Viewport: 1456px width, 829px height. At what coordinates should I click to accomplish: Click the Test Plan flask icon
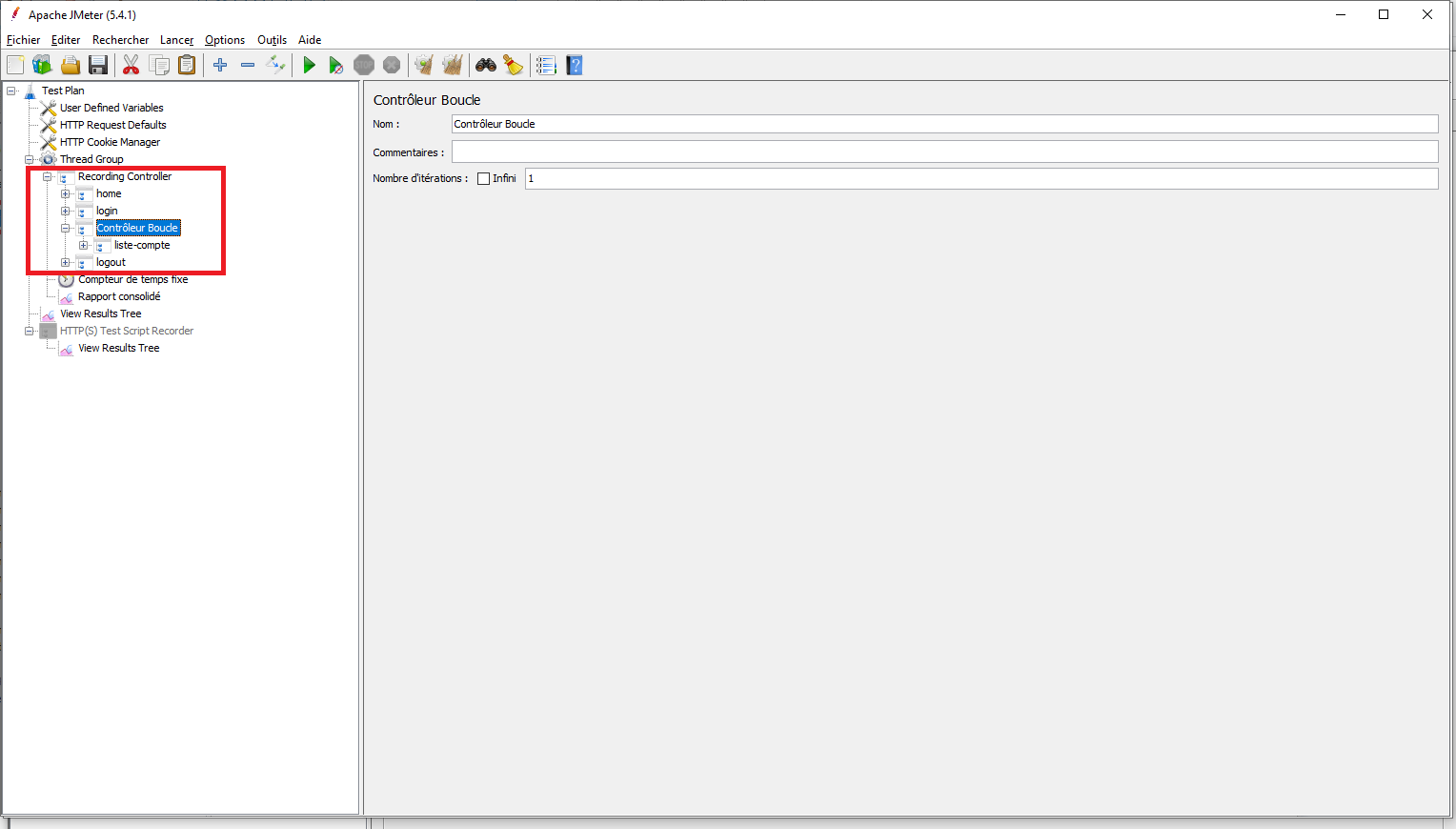pyautogui.click(x=30, y=91)
